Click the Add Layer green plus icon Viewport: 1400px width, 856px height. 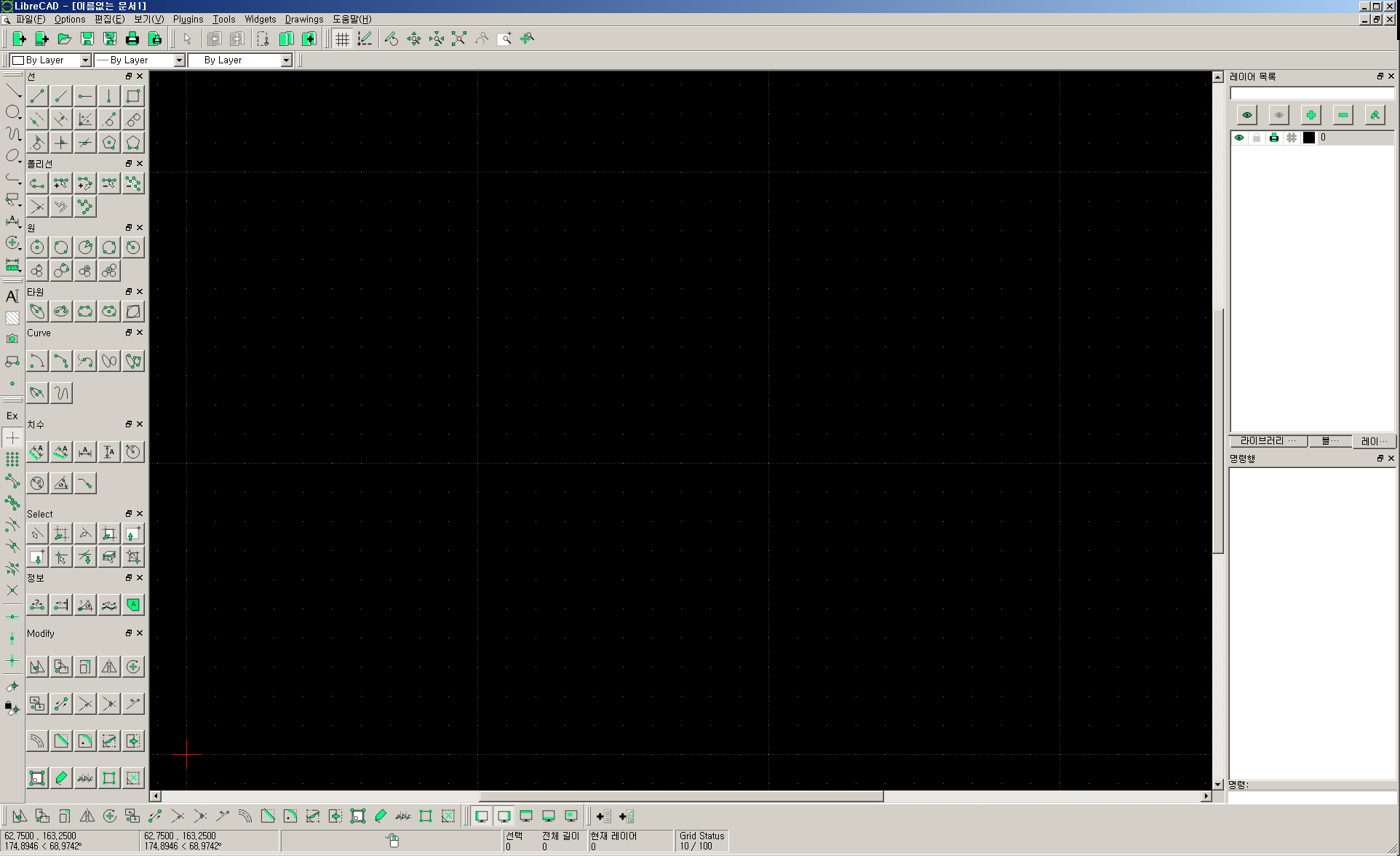(1310, 115)
